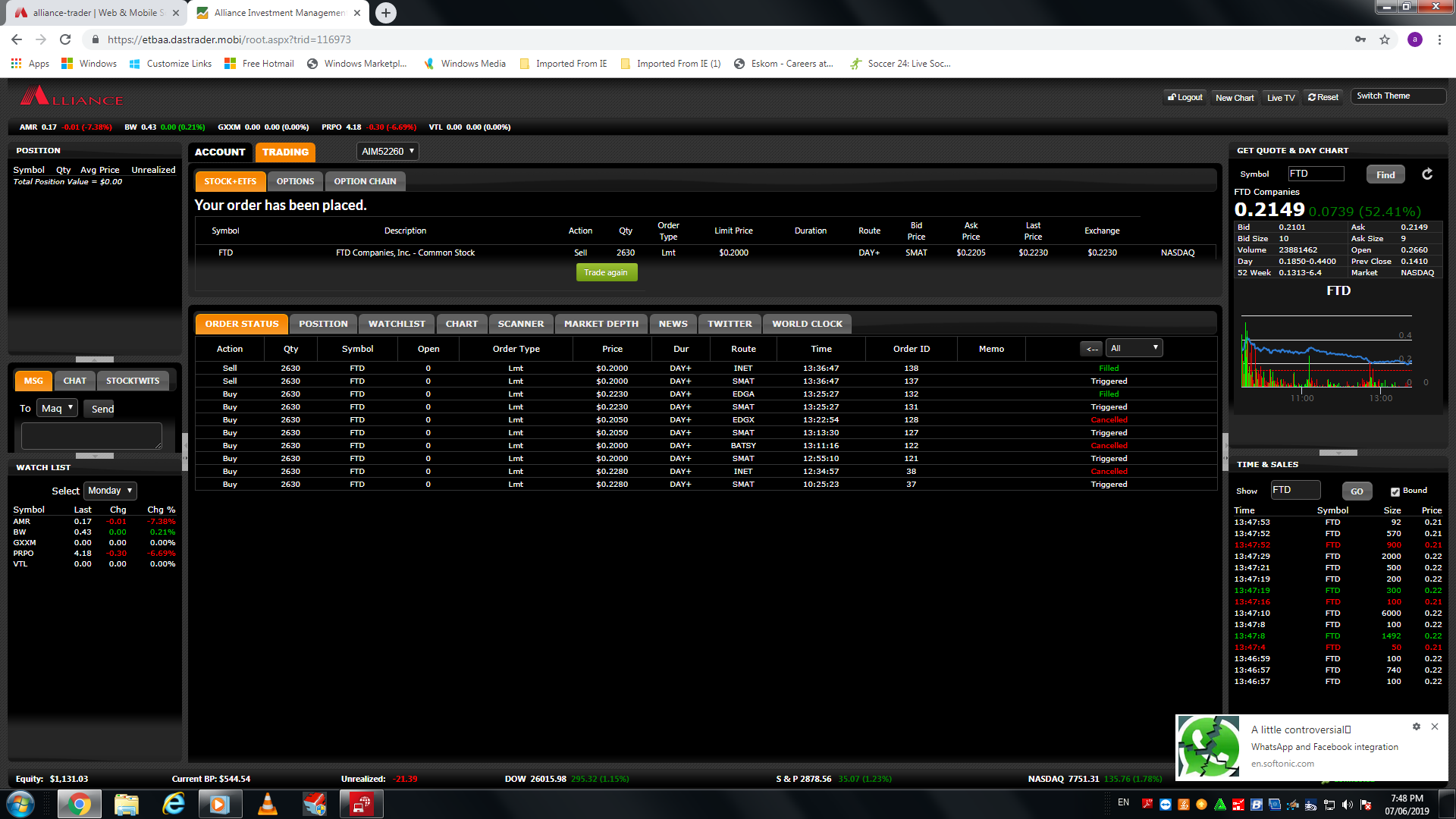1456x819 pixels.
Task: Click the Alliance logo
Action: point(71,97)
